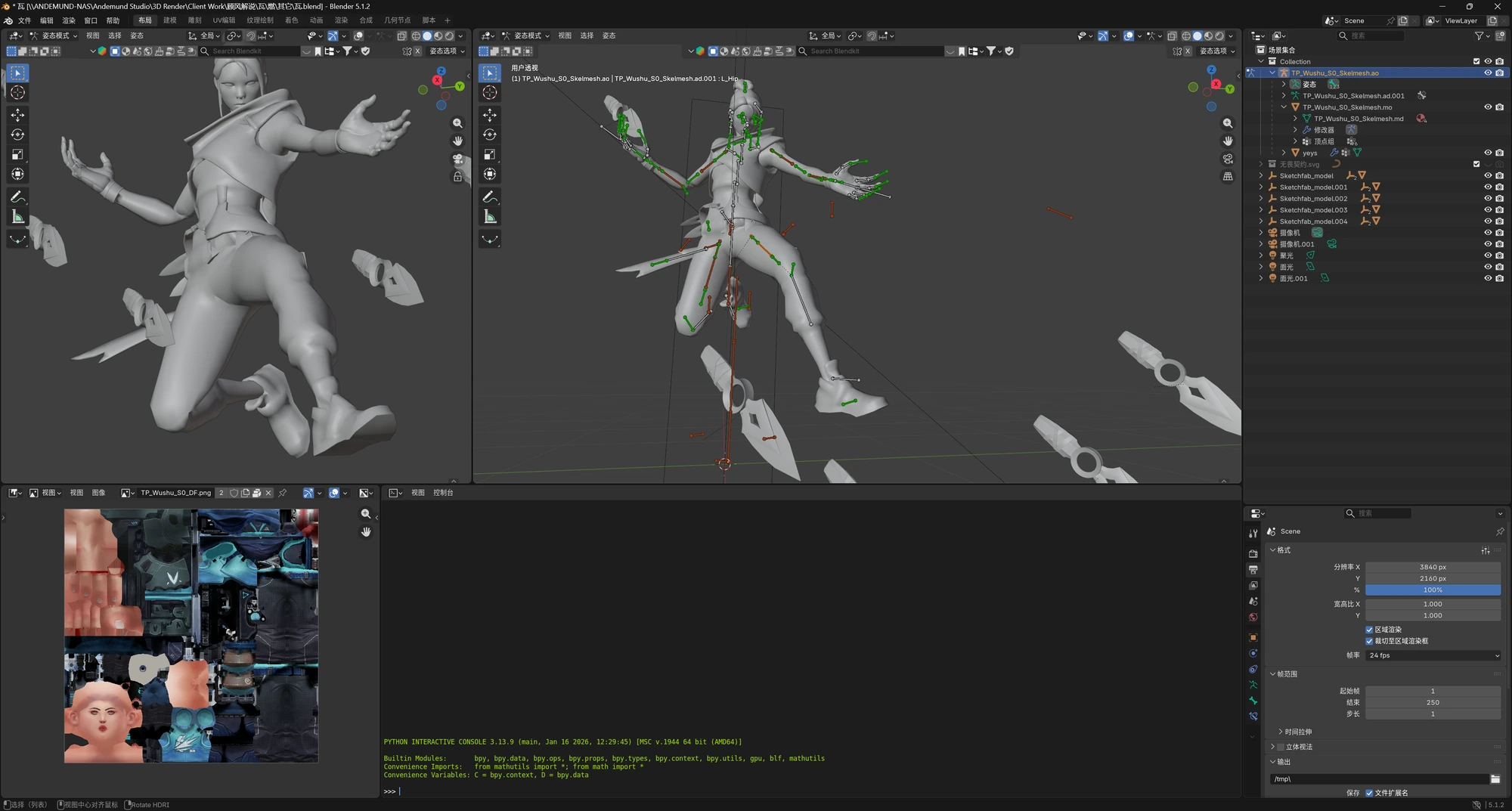The image size is (1512, 811).
Task: Pick the Scale tool in left viewport
Action: point(17,154)
